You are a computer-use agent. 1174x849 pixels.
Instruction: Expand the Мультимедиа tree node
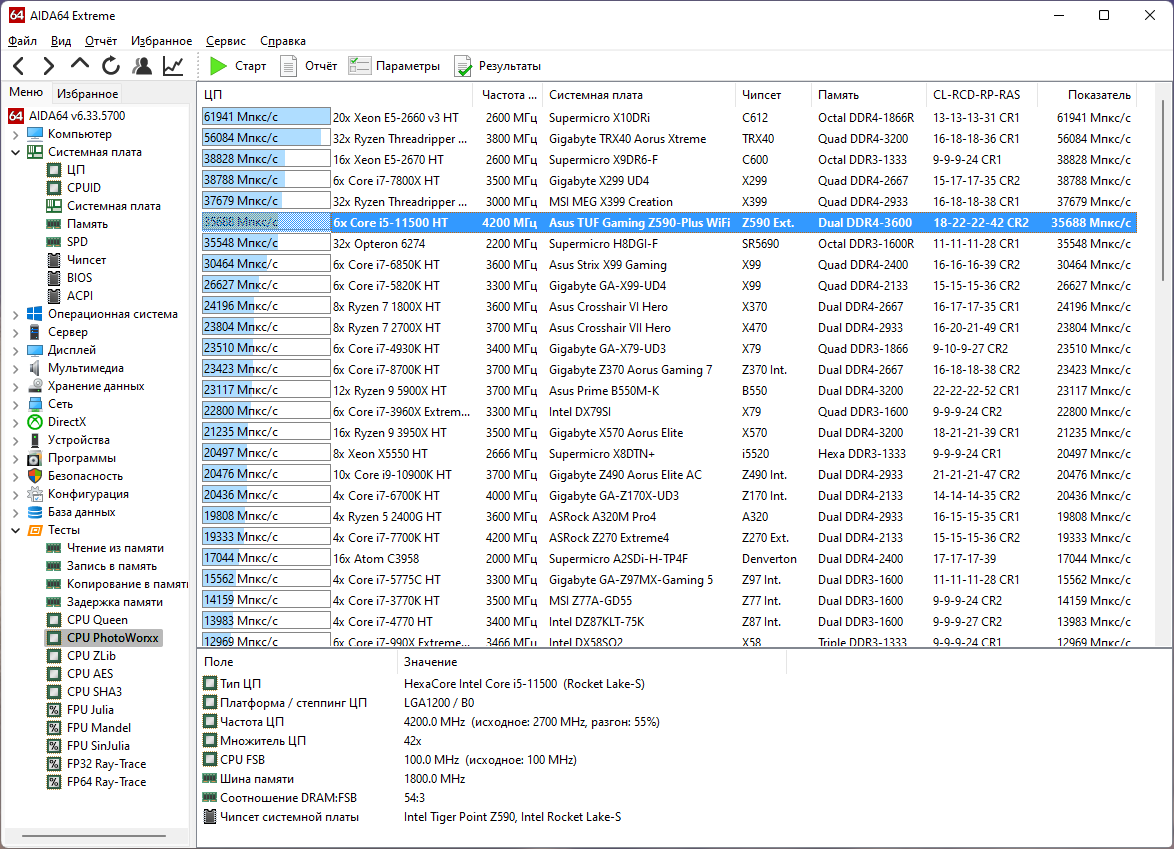tap(16, 368)
